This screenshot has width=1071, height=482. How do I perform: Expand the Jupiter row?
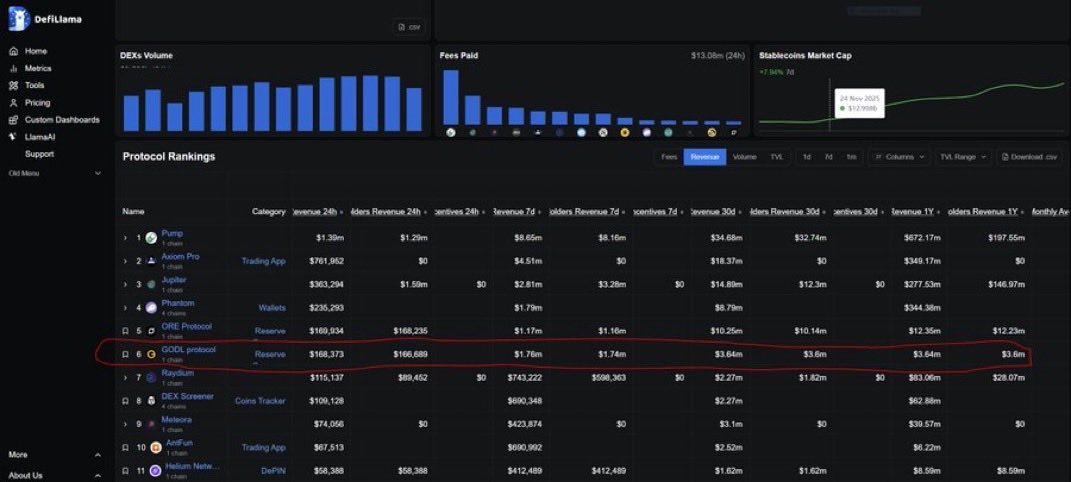pos(125,284)
